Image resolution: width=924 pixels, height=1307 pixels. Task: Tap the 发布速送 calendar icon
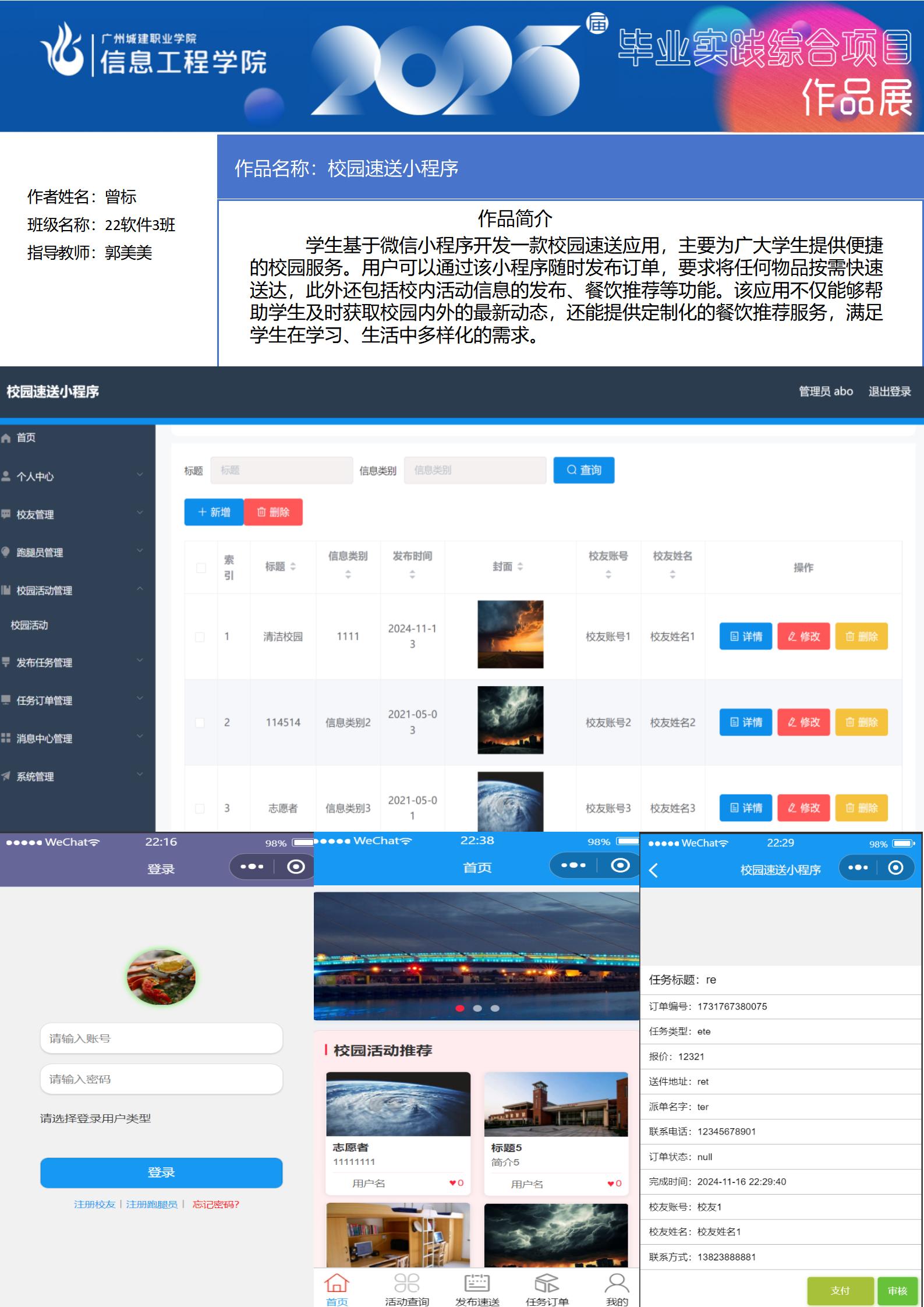pyautogui.click(x=477, y=1283)
